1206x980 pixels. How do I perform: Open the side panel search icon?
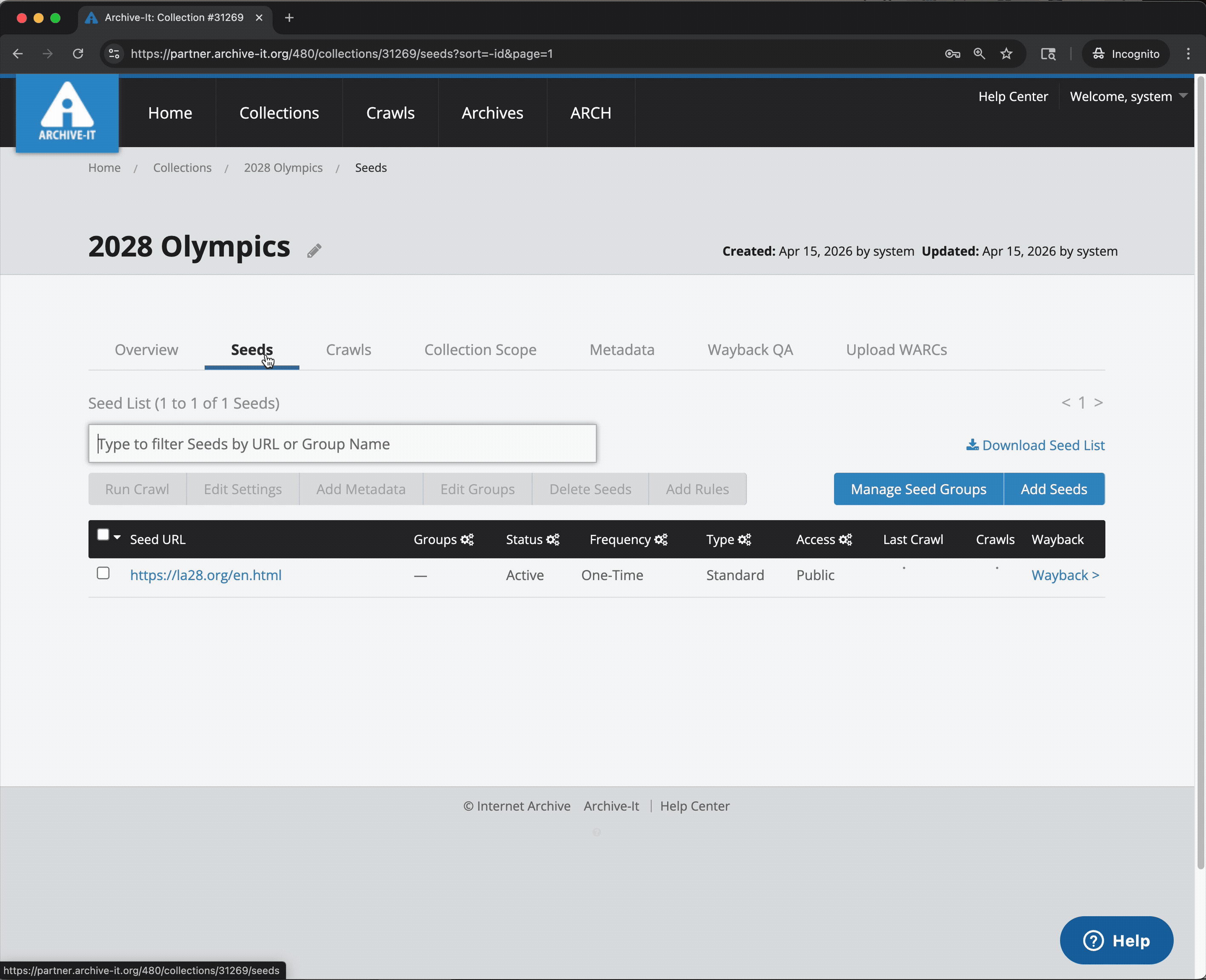pos(1048,54)
